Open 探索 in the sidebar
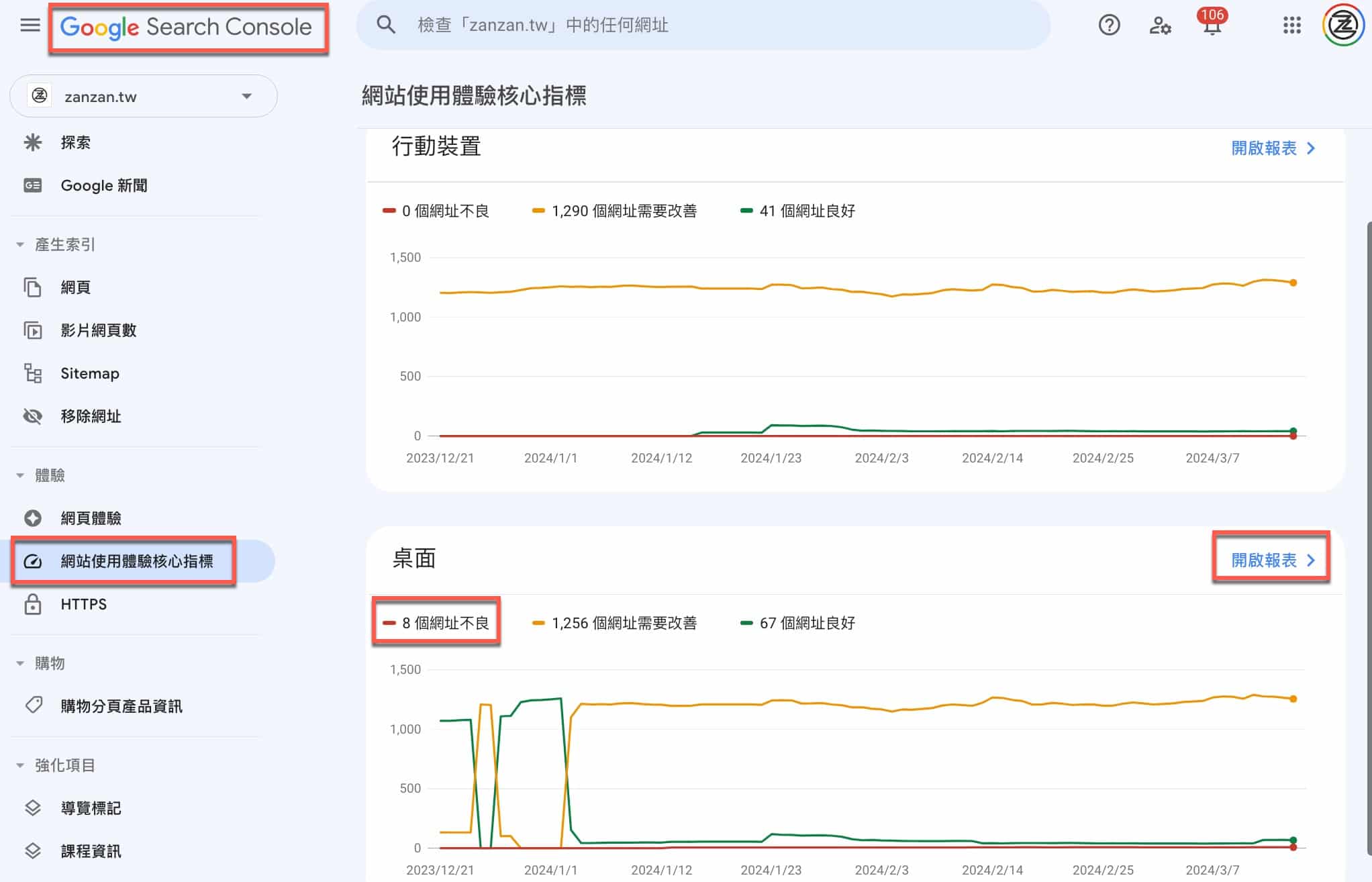 [x=75, y=142]
